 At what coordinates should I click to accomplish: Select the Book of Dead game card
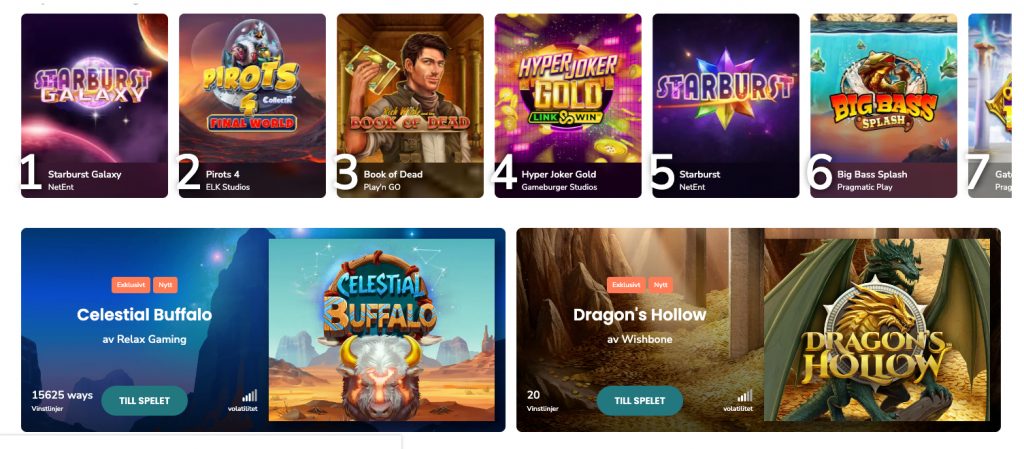[410, 106]
